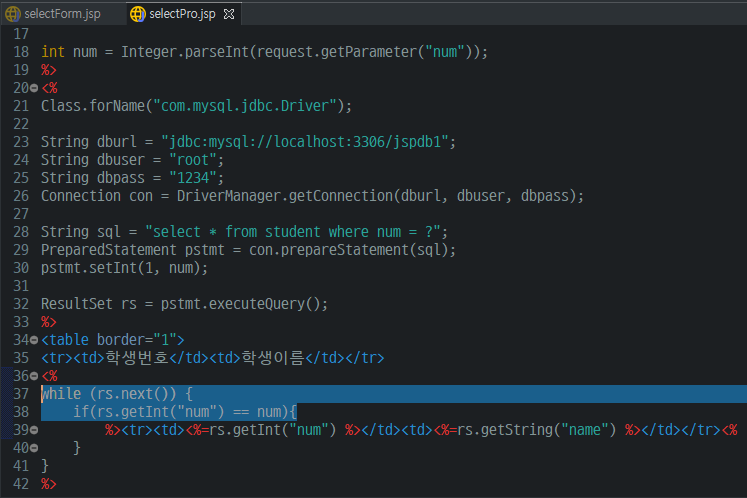Click the "root" string on line 24
The height and width of the screenshot is (498, 747).
pos(193,160)
